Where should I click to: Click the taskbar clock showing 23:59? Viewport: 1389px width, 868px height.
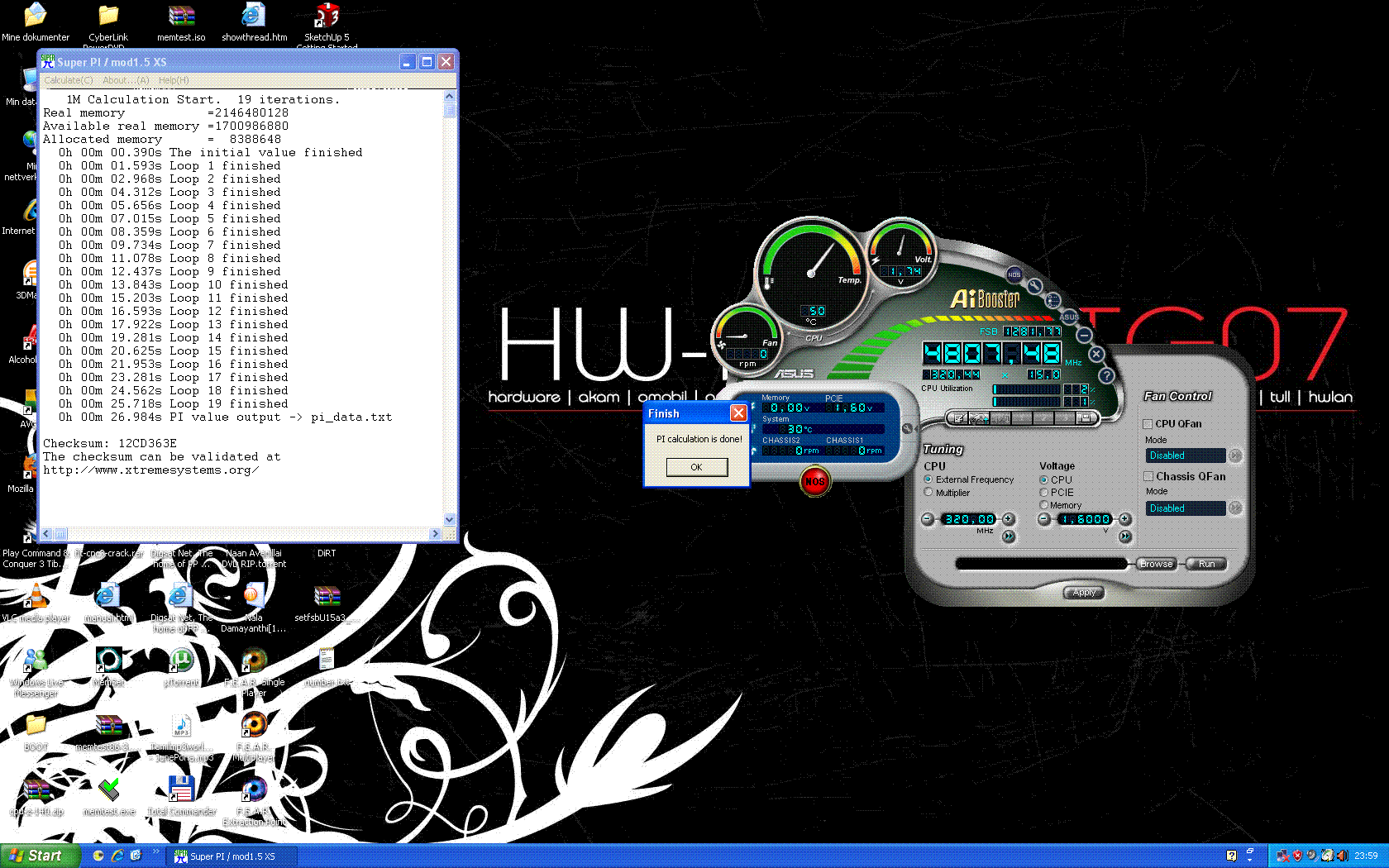1366,856
